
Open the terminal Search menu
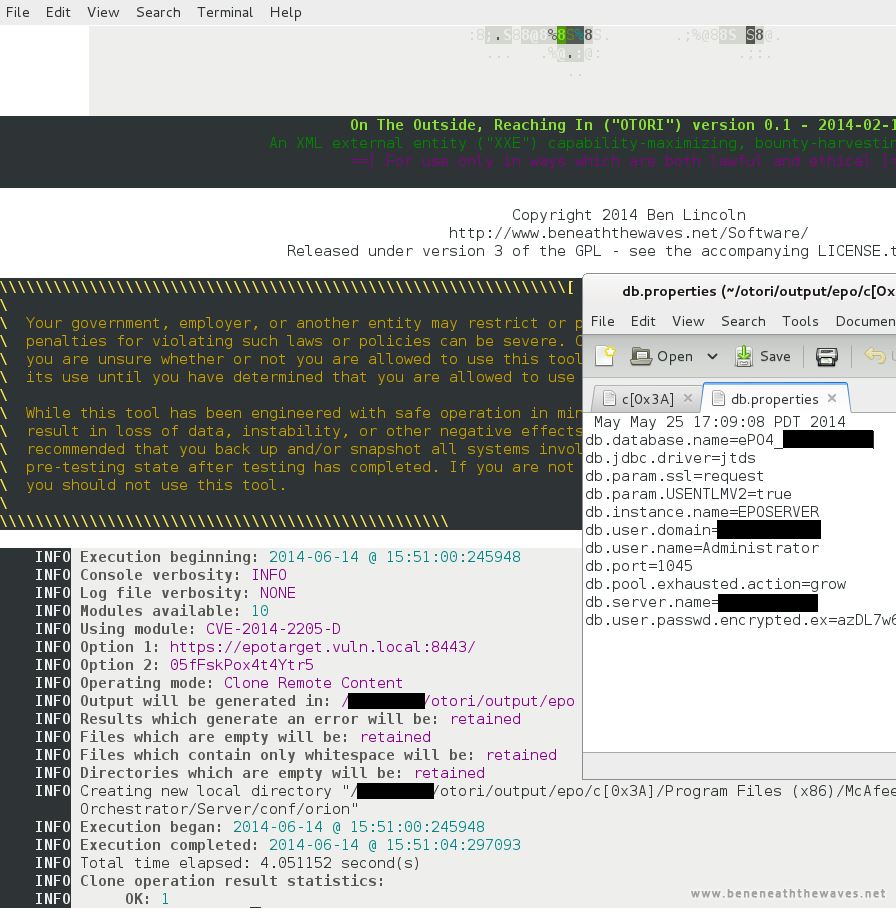click(158, 12)
